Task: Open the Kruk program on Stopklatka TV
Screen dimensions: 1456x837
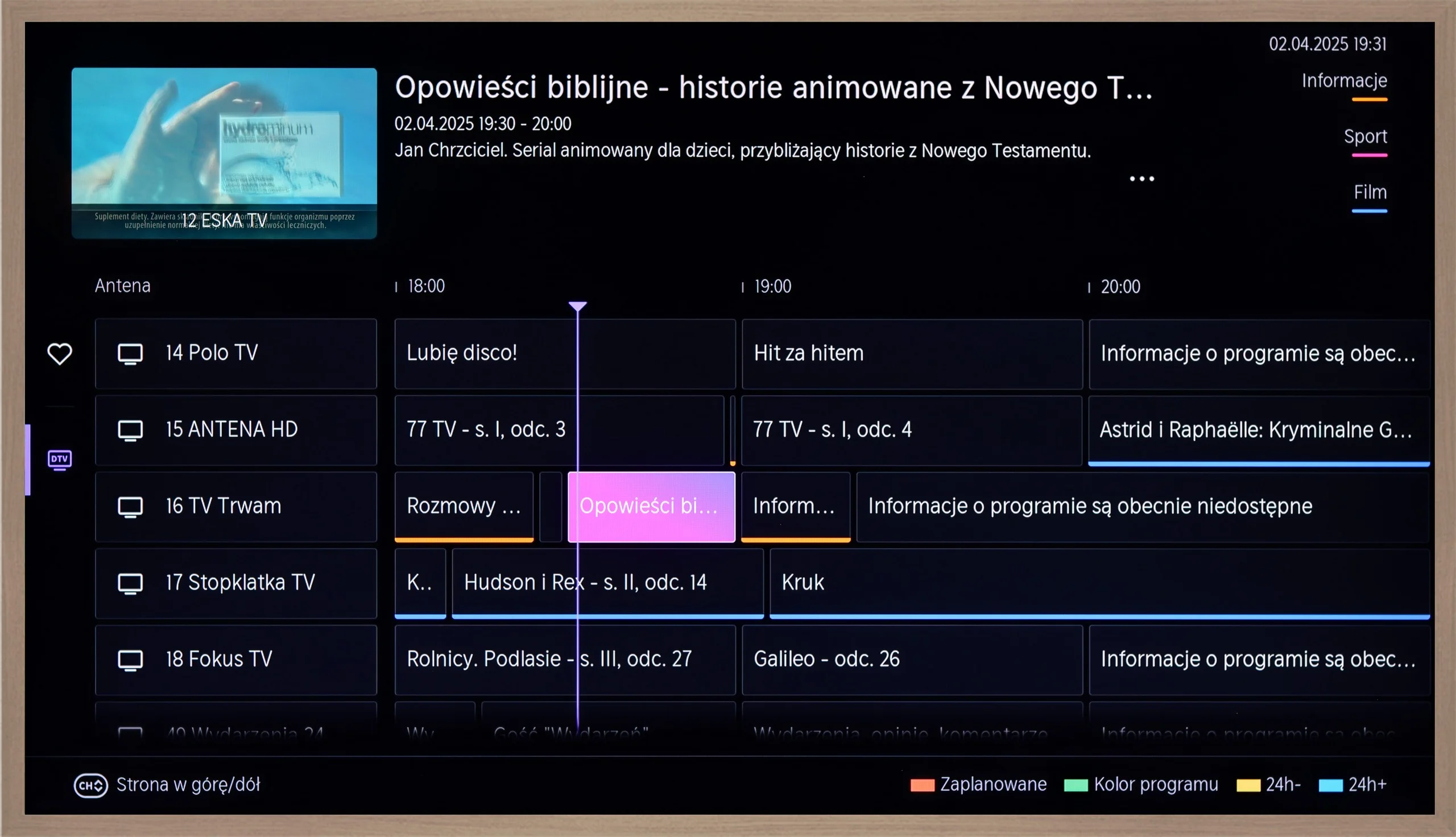Action: pyautogui.click(x=1099, y=583)
